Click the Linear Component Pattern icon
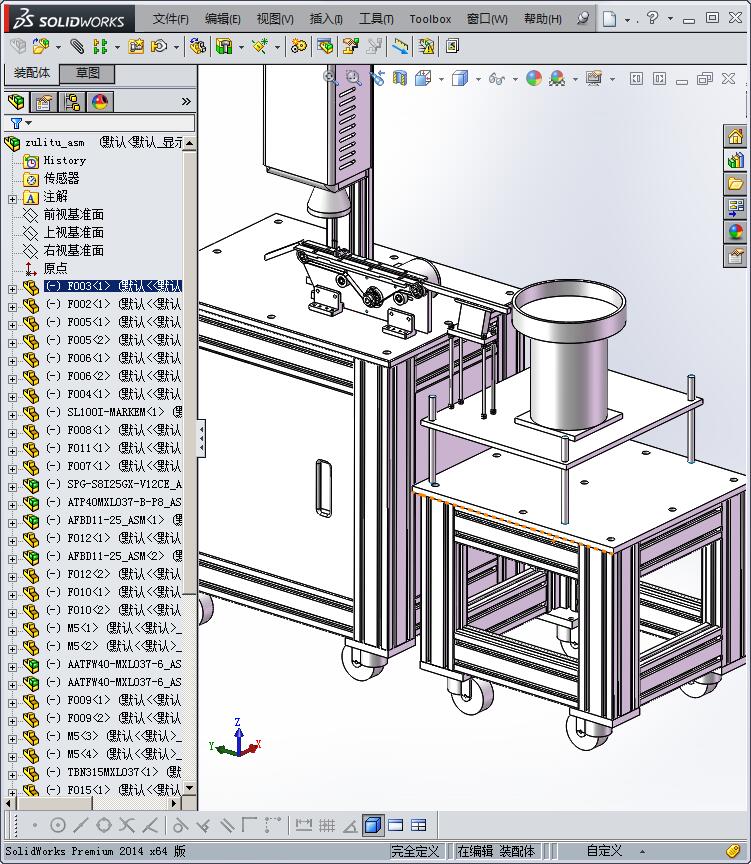The width and height of the screenshot is (751, 864). click(x=100, y=46)
